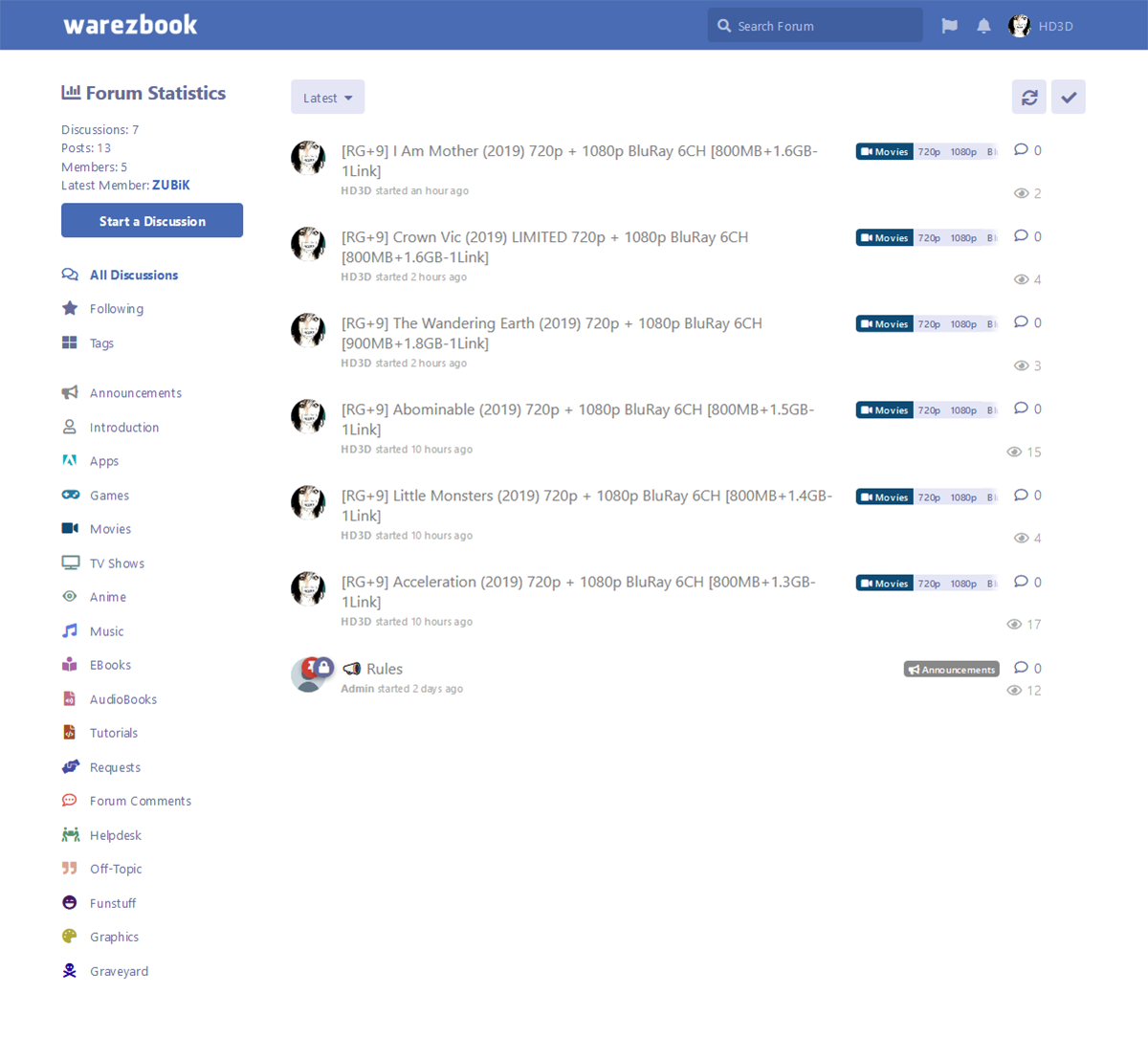Click the reply count on Crown Vic
The width and height of the screenshot is (1148, 1060).
pyautogui.click(x=1028, y=236)
